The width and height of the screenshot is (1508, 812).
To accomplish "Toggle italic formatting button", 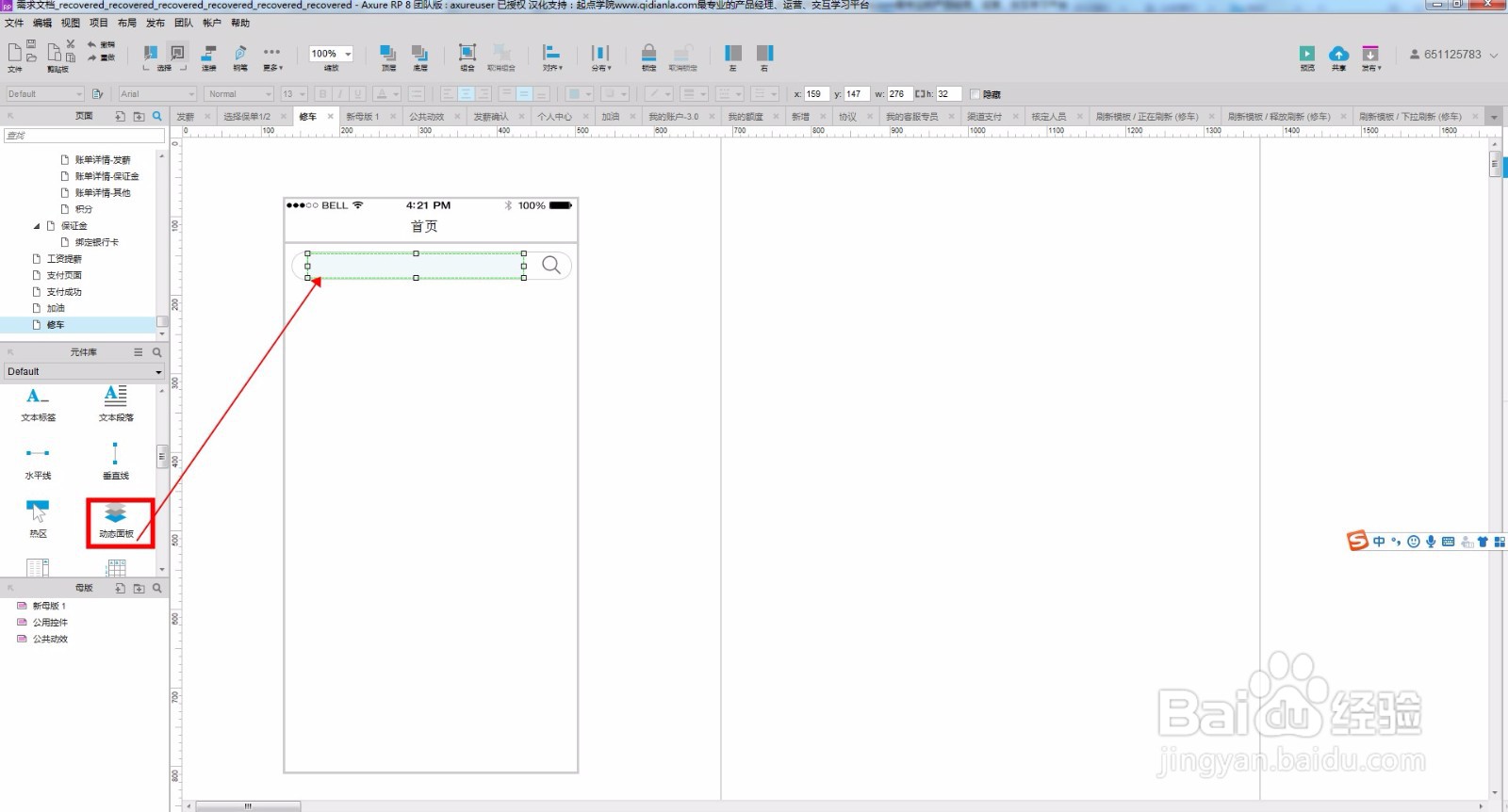I will pyautogui.click(x=340, y=93).
